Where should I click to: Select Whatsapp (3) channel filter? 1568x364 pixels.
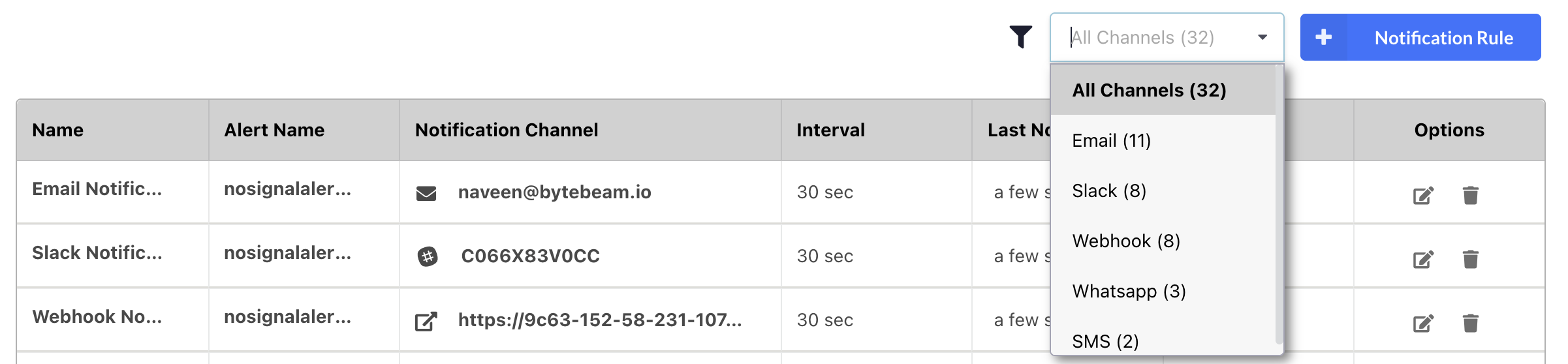(x=1129, y=291)
